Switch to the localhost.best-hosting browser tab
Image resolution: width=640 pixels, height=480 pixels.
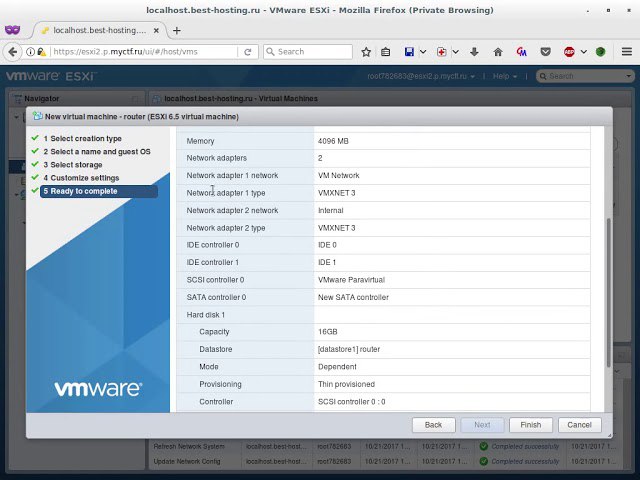pyautogui.click(x=99, y=31)
